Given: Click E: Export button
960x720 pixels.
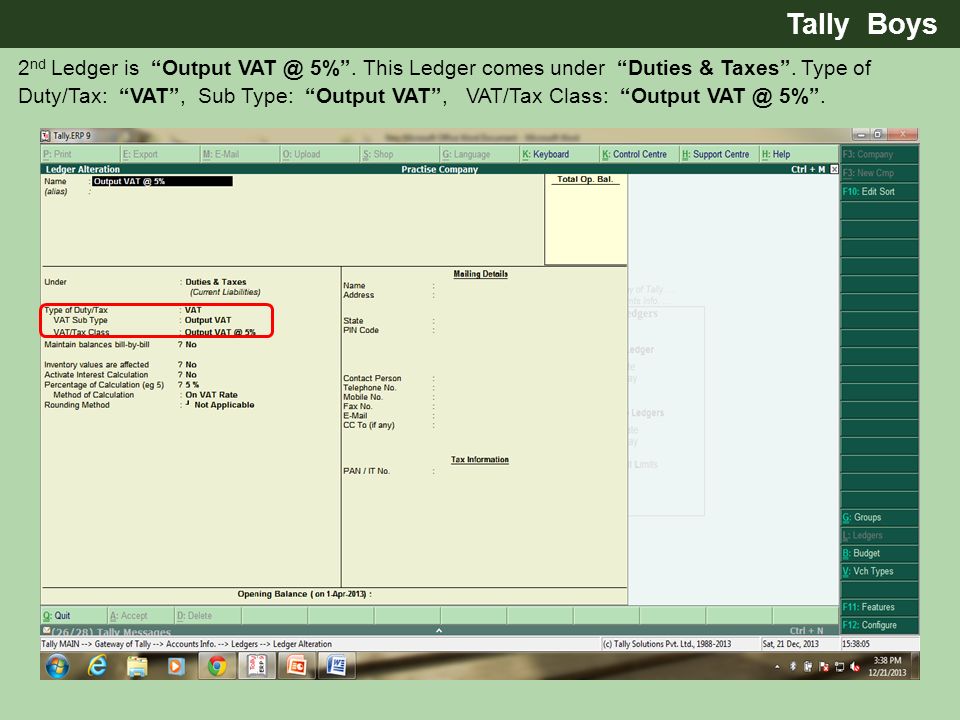Looking at the screenshot, I should [x=160, y=154].
